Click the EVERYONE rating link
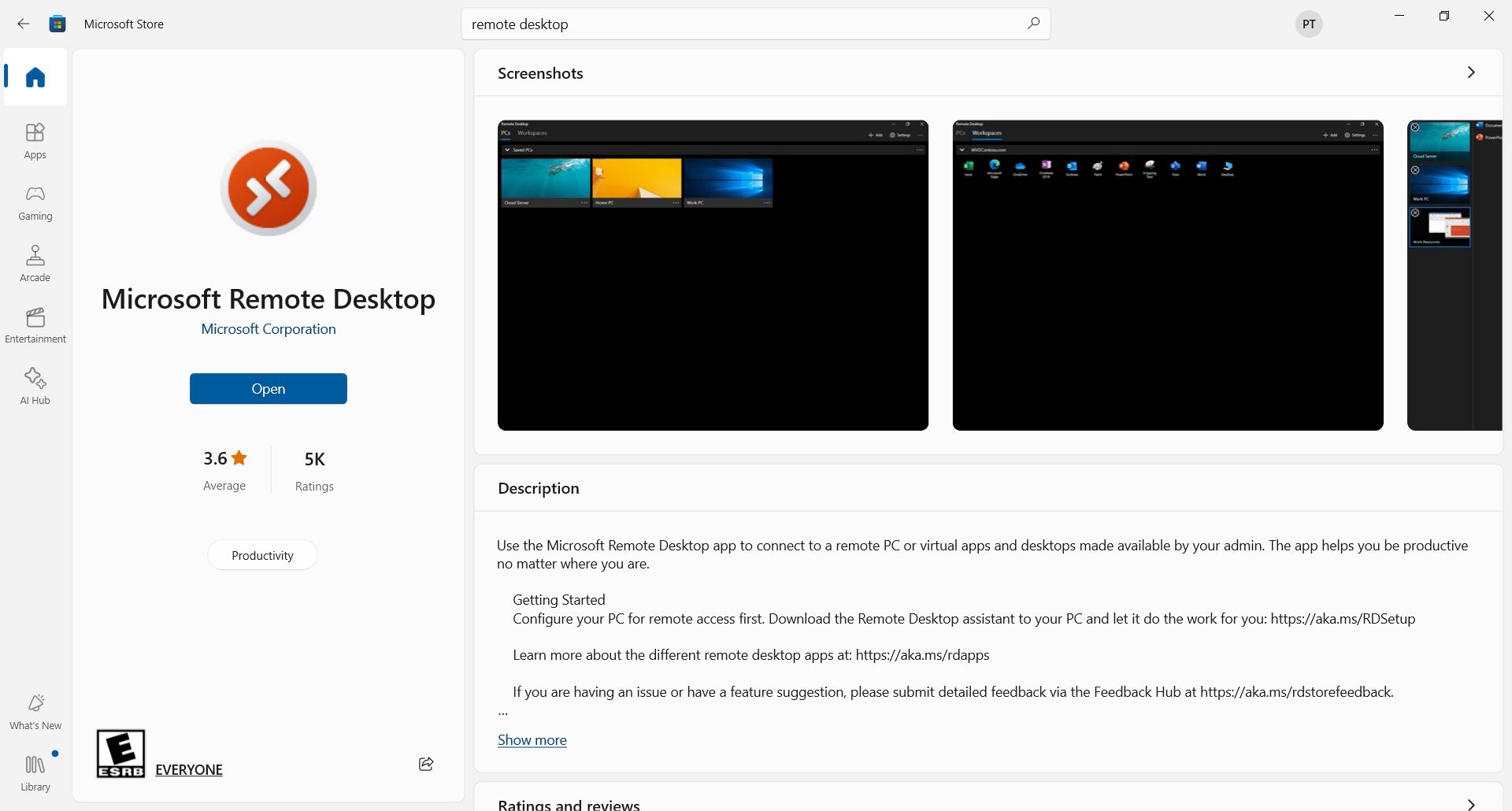1512x811 pixels. (189, 769)
